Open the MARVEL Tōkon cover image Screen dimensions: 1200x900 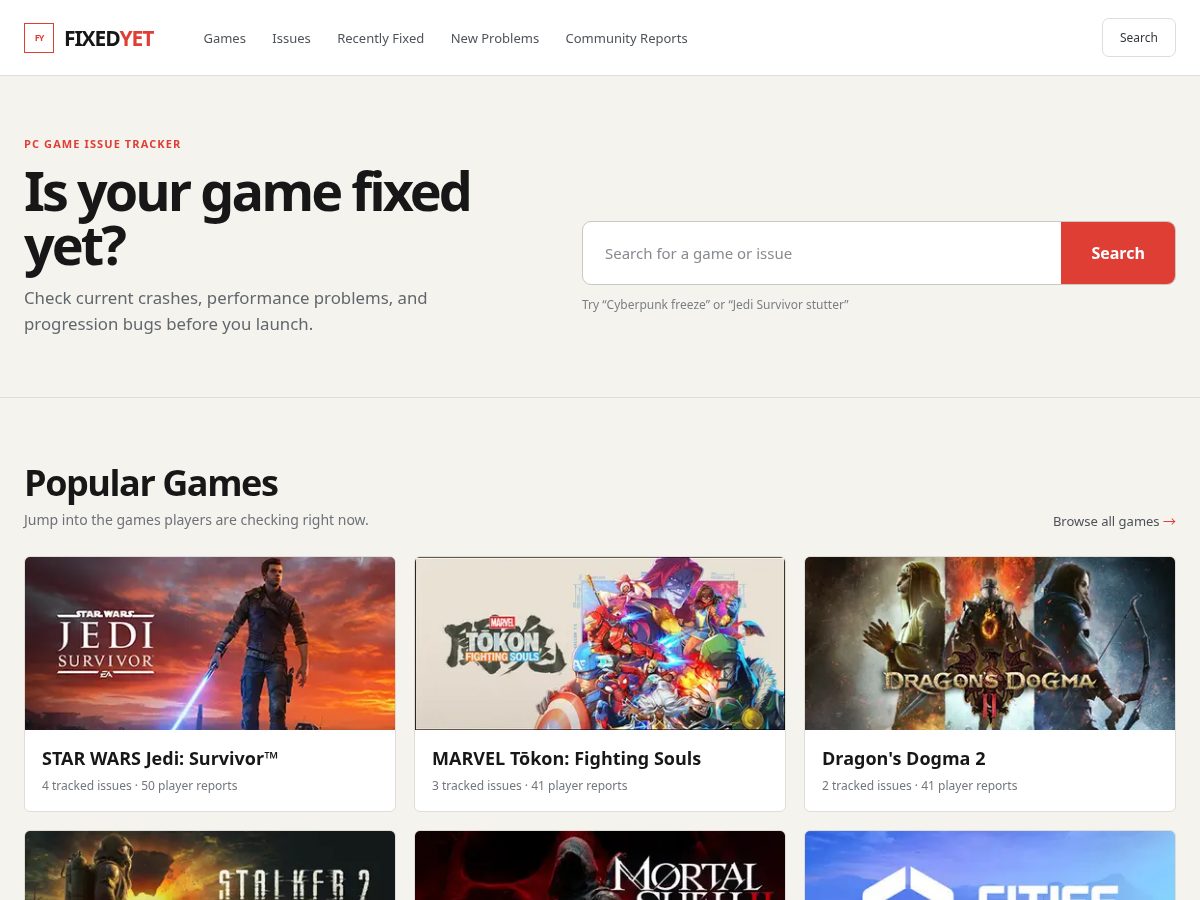[x=600, y=643]
